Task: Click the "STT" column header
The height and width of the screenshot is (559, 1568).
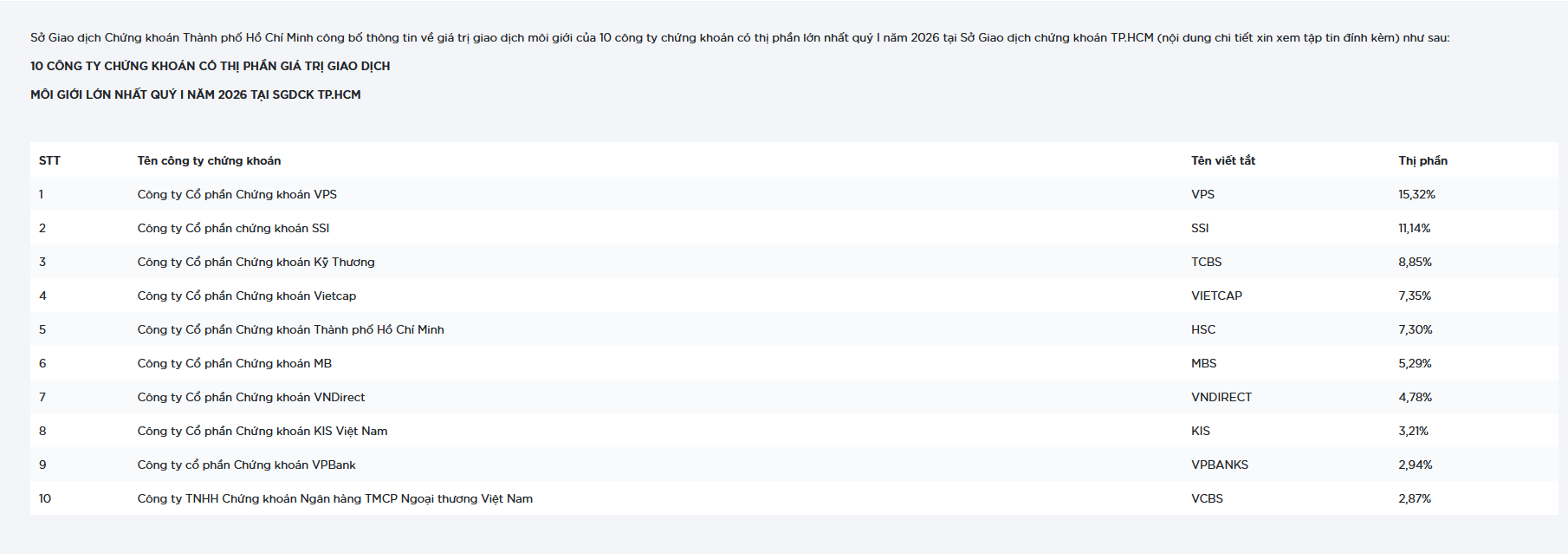Action: tap(49, 160)
